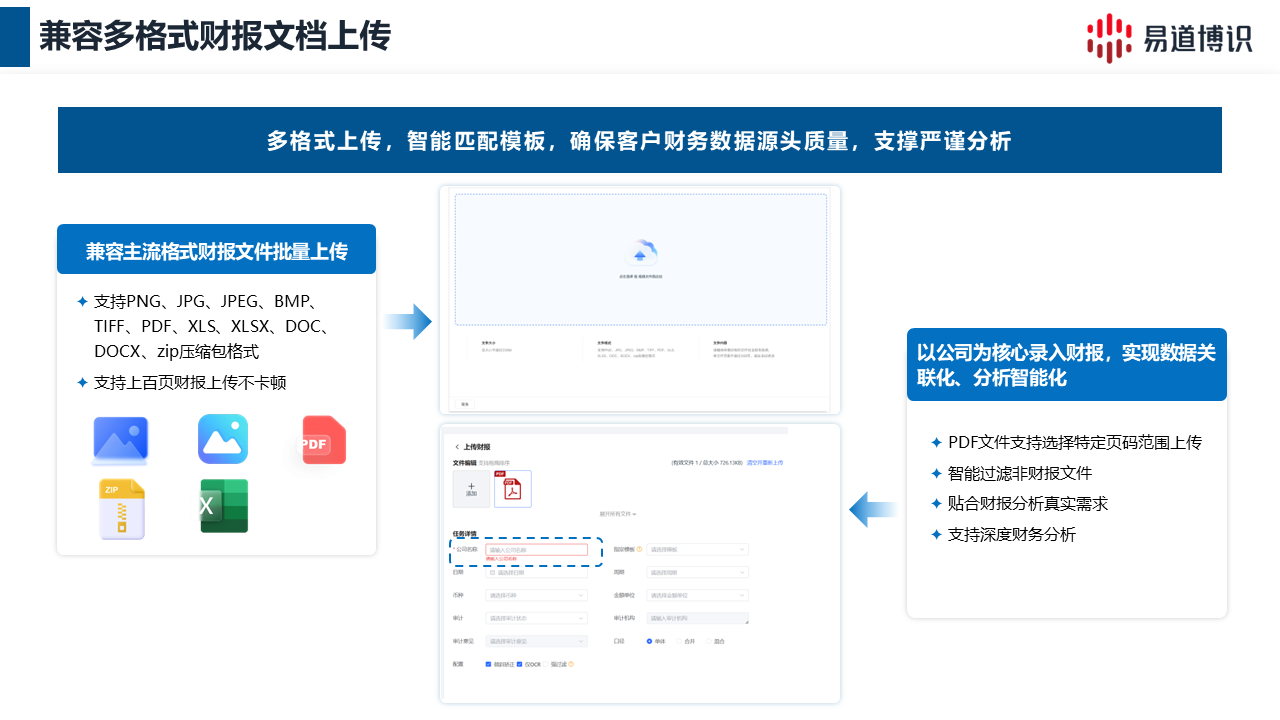Select the 合并 radio option

pyautogui.click(x=680, y=641)
